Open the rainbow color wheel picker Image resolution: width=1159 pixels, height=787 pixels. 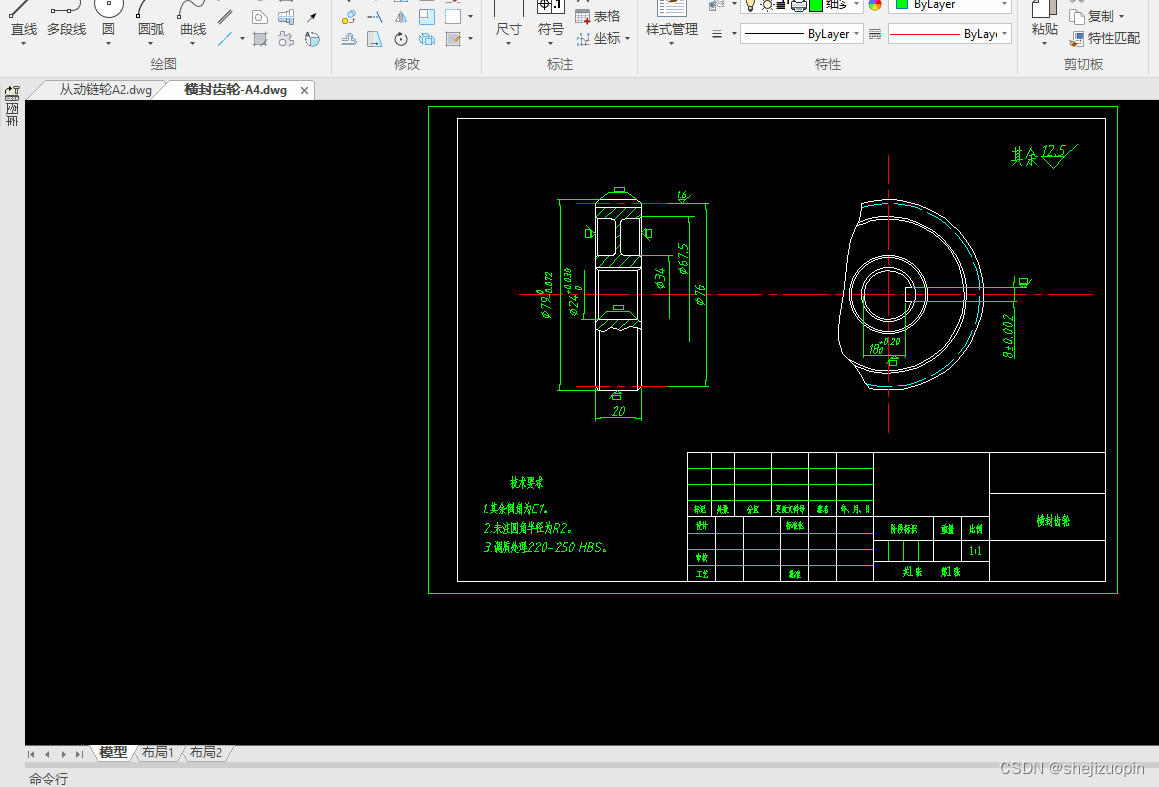tap(874, 5)
